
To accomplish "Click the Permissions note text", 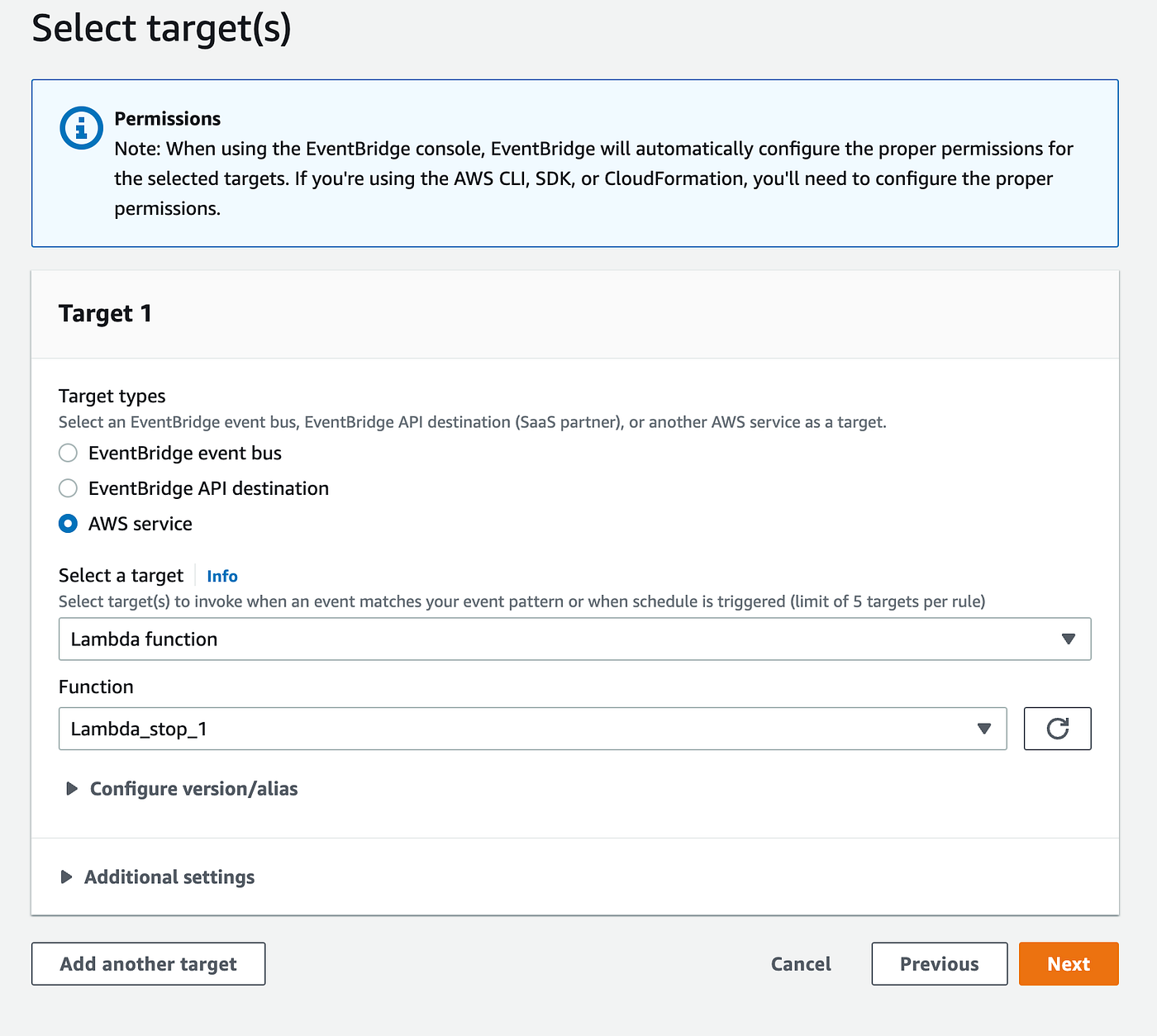I will 593,178.
